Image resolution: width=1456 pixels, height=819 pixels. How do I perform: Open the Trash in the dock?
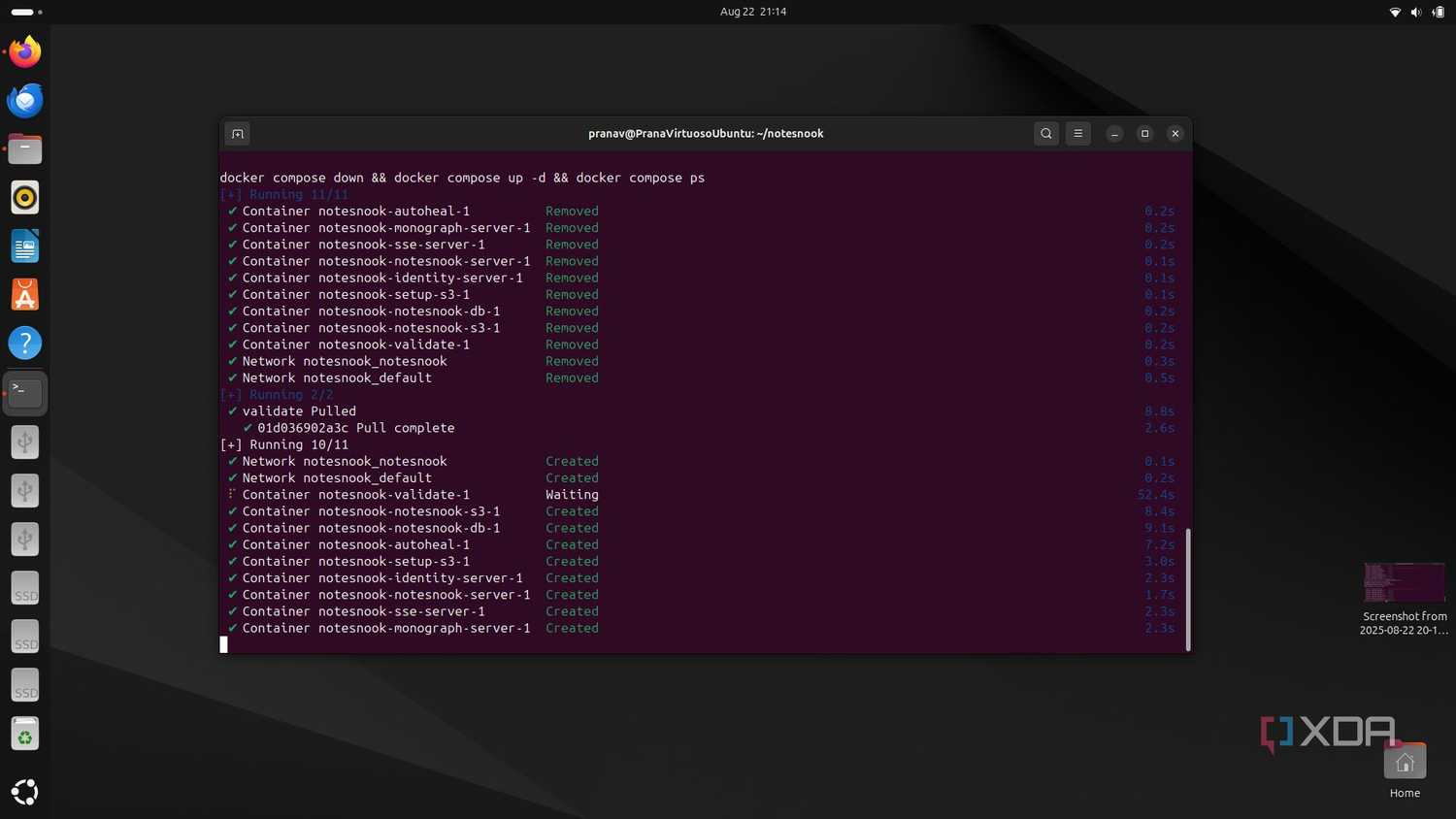25,735
